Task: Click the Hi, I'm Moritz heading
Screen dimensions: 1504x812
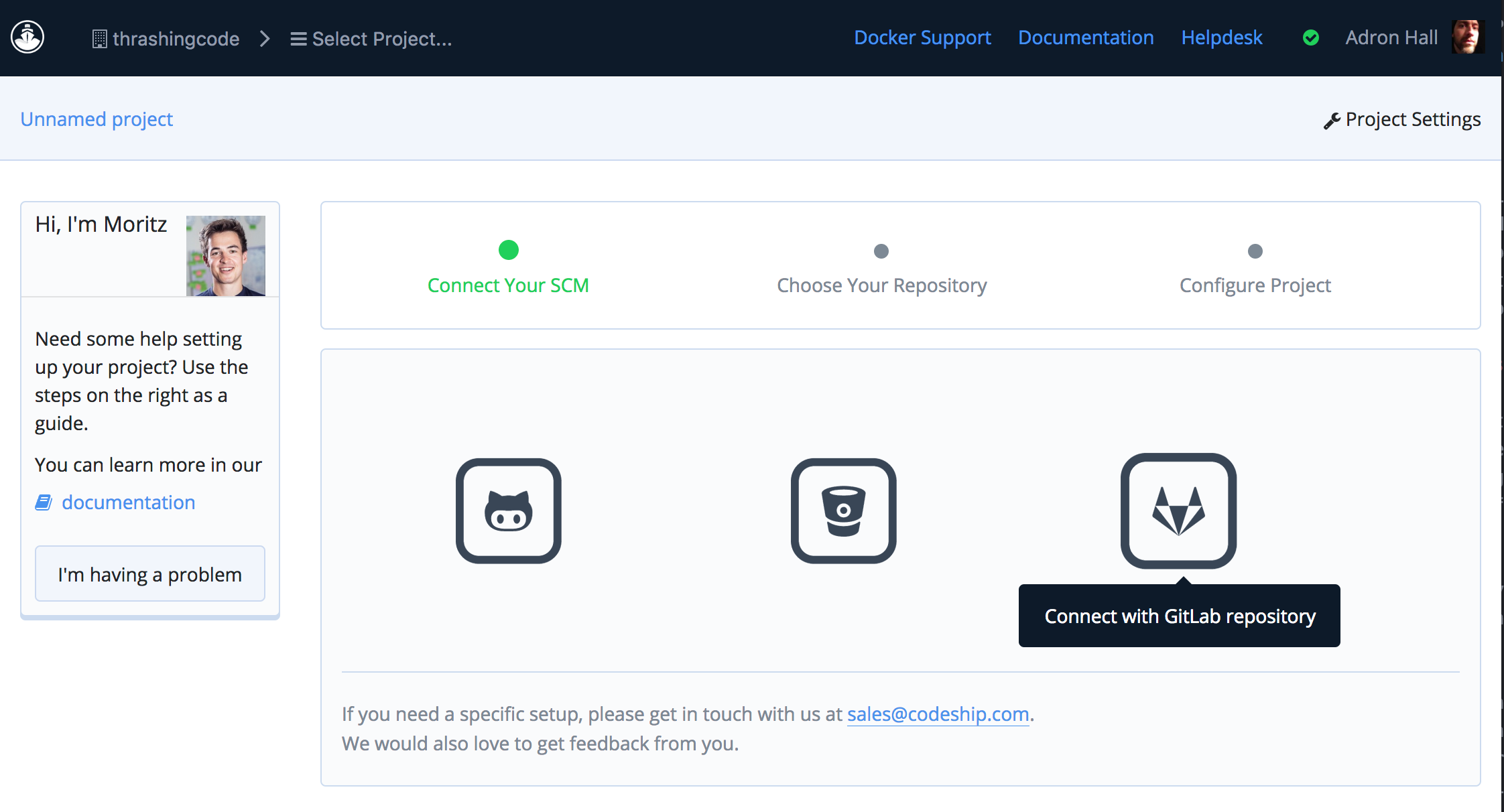Action: (x=101, y=224)
